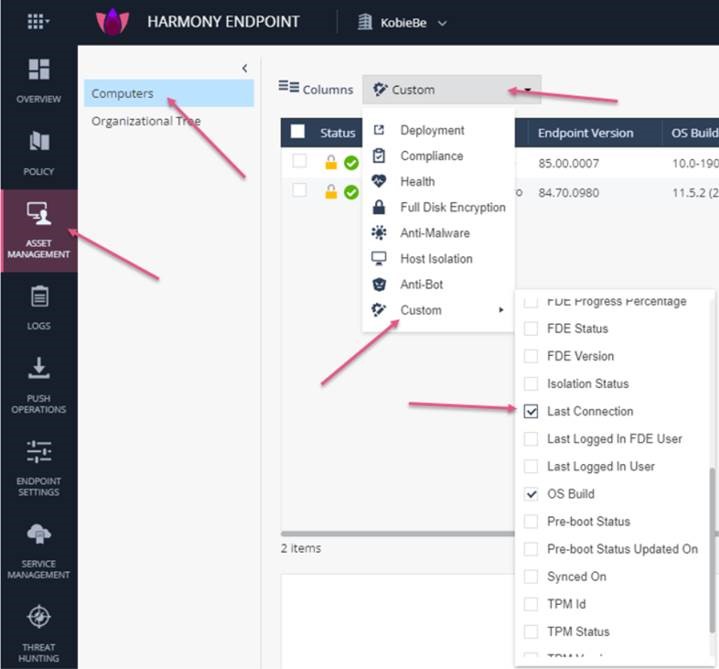Enable the FDE Status column checkbox

[531, 329]
